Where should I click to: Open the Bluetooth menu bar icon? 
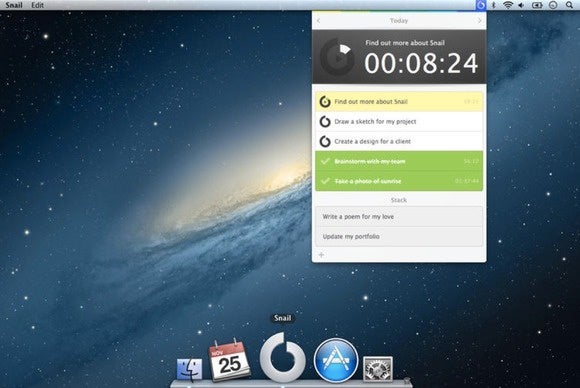[493, 5]
